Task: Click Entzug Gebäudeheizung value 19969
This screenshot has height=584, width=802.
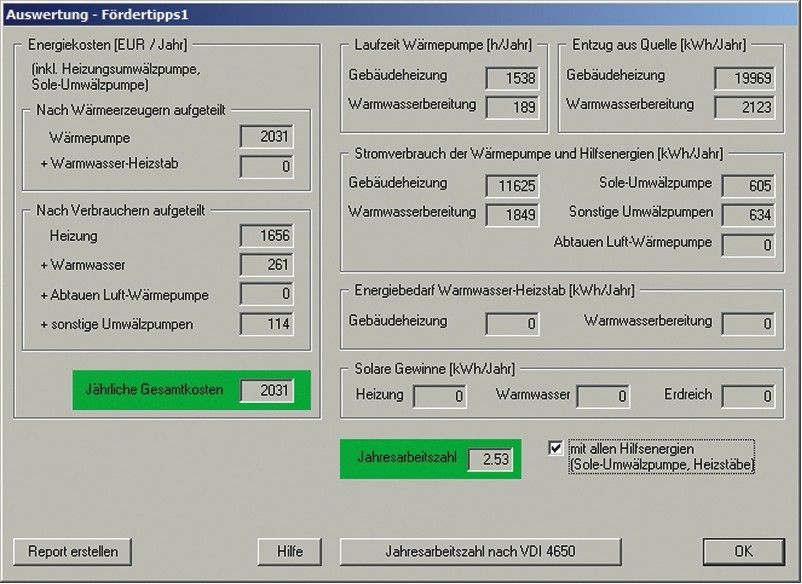Action: [745, 78]
